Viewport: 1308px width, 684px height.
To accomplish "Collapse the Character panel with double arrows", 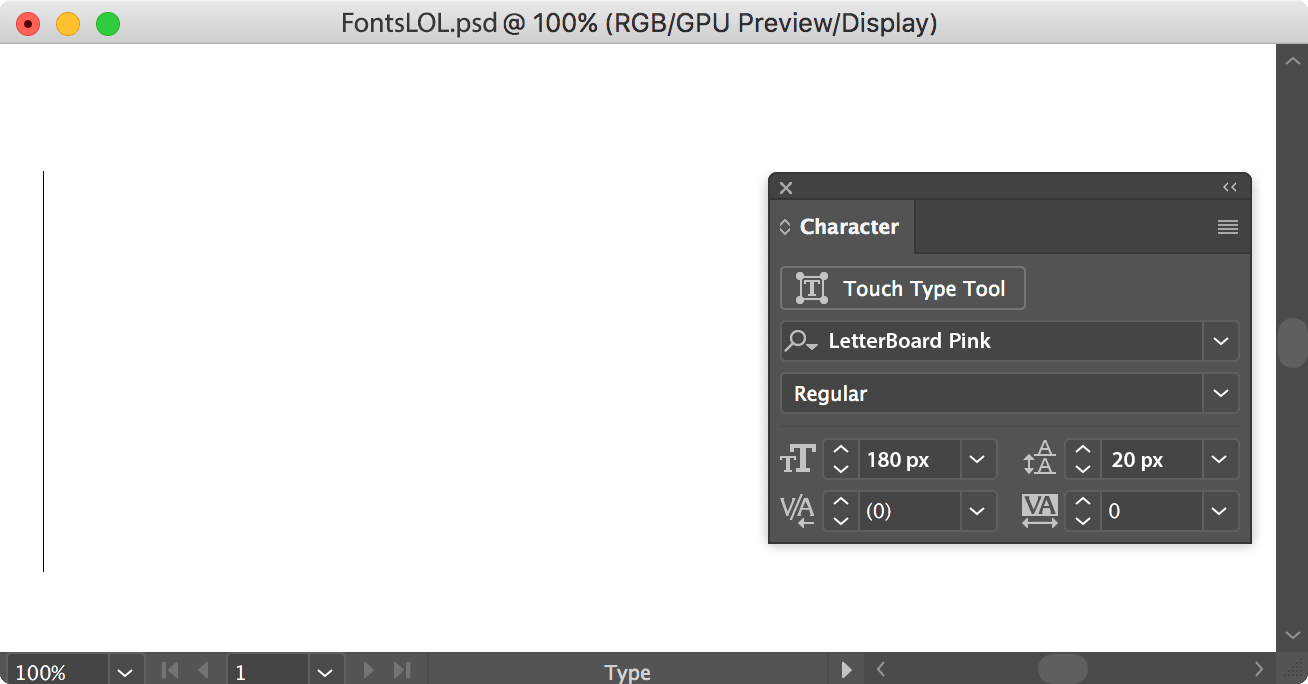I will click(1230, 187).
